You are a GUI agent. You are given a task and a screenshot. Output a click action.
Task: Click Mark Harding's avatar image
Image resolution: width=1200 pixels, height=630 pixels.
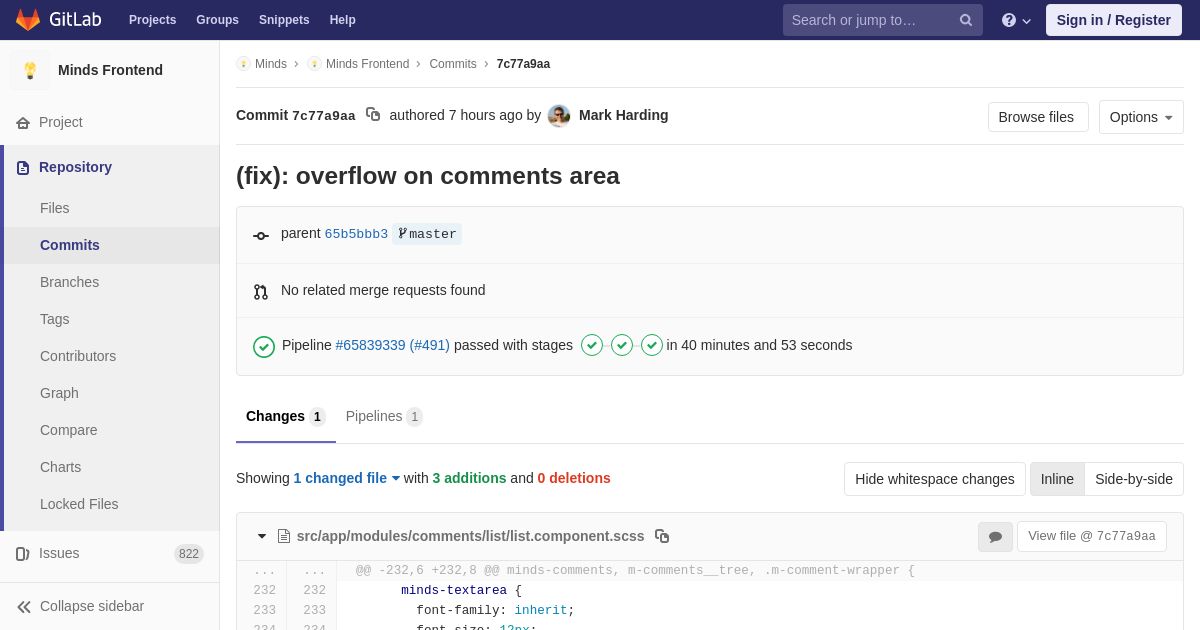pyautogui.click(x=559, y=116)
